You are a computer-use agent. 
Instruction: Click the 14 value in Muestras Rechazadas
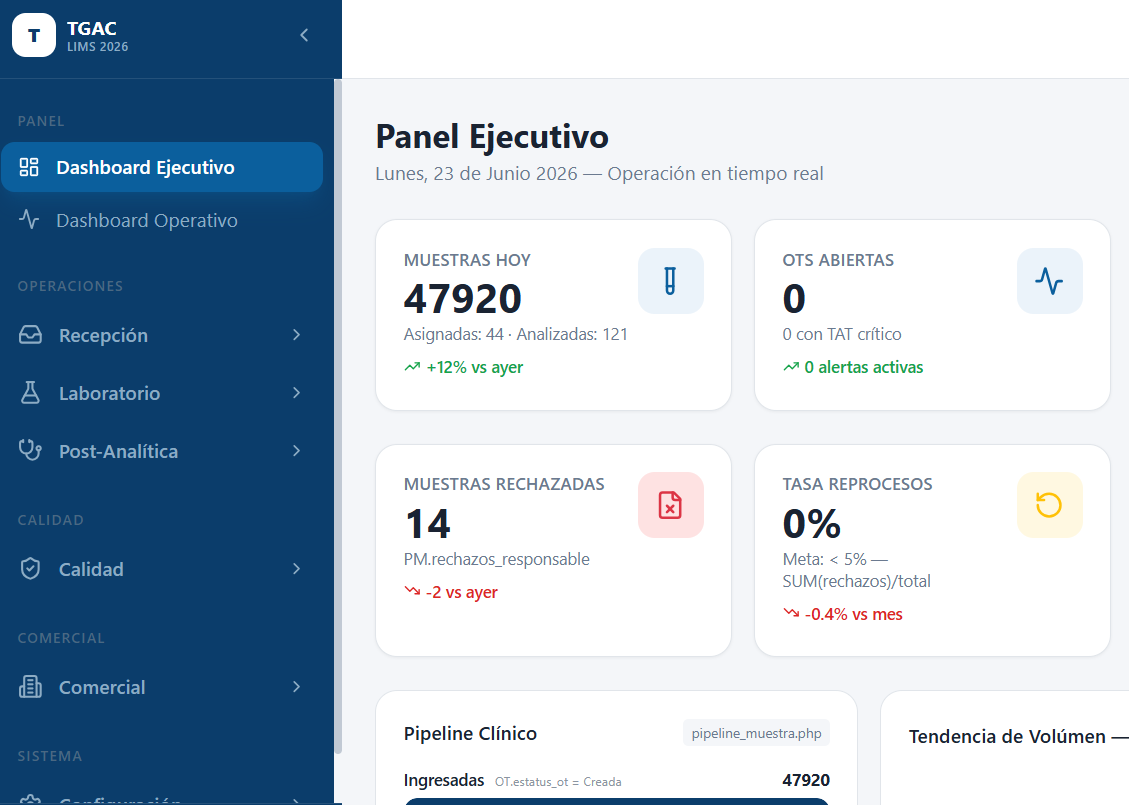tap(428, 523)
